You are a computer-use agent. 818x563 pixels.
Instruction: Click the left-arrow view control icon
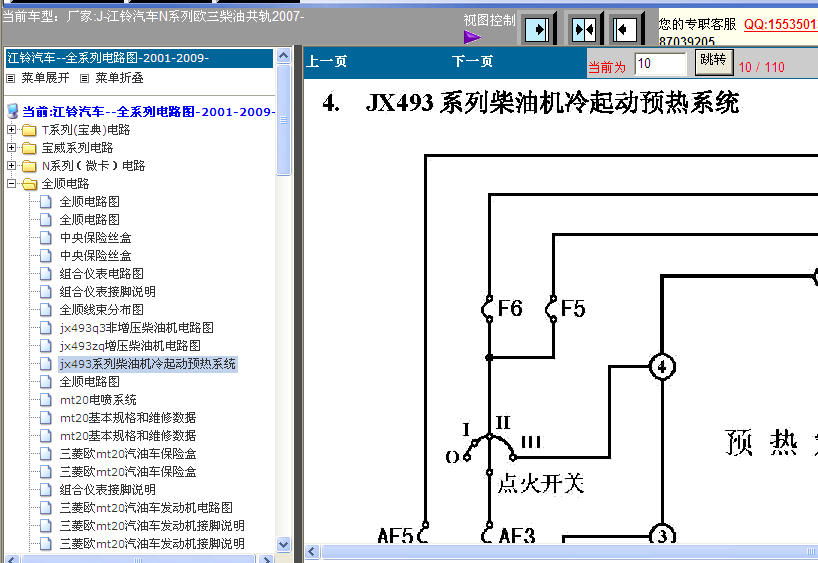pyautogui.click(x=624, y=29)
